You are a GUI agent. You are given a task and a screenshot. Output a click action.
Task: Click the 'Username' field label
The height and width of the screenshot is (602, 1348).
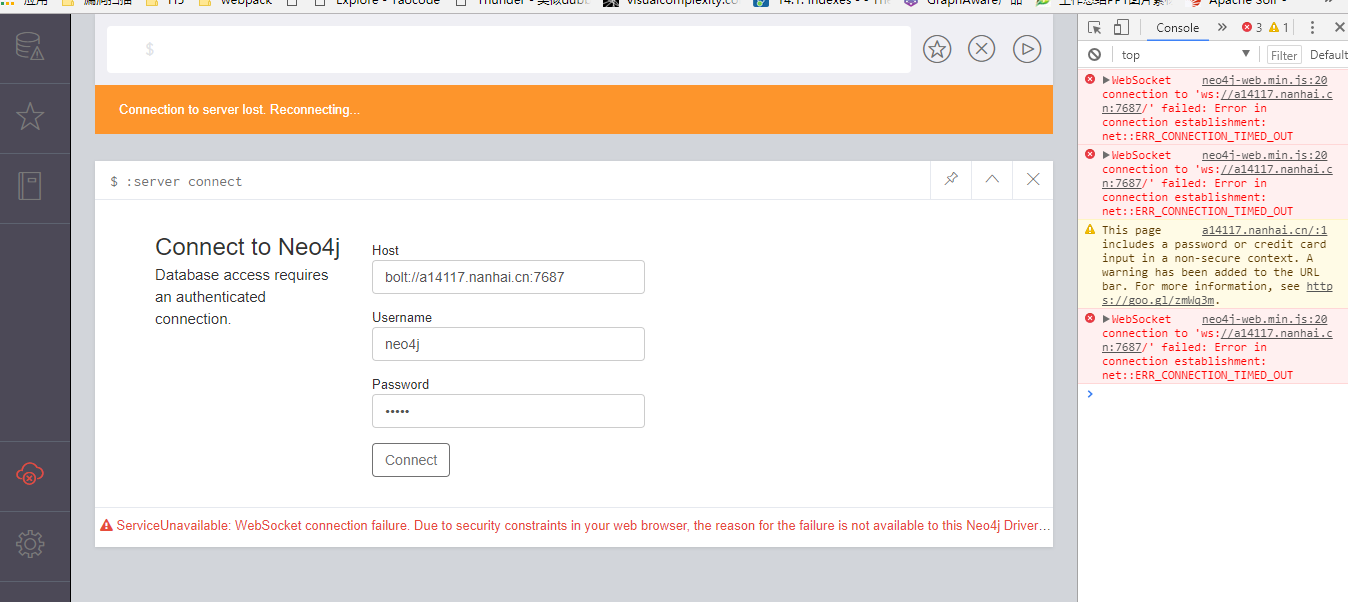pyautogui.click(x=402, y=317)
